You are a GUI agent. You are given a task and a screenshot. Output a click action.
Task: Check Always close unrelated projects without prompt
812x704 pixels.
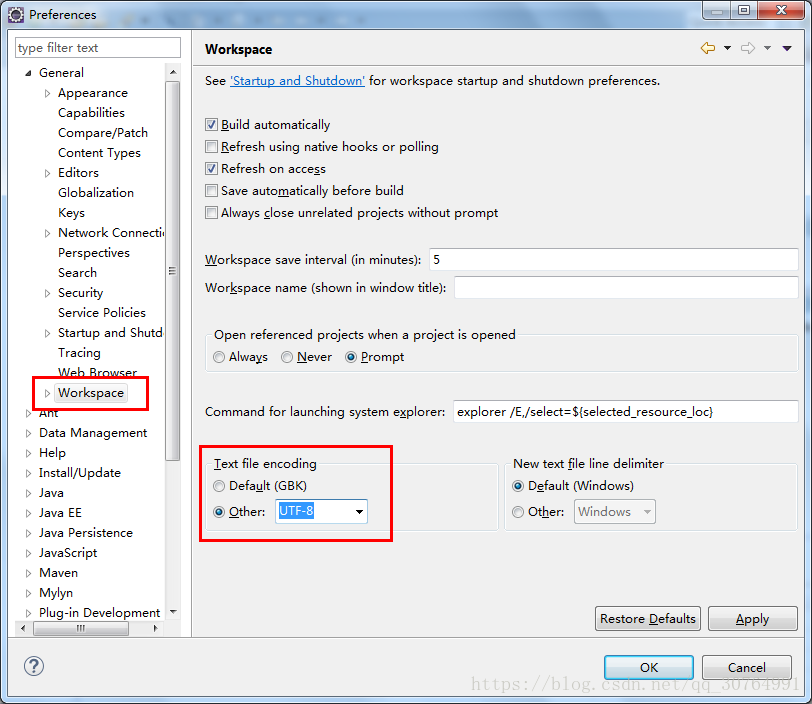(x=211, y=212)
